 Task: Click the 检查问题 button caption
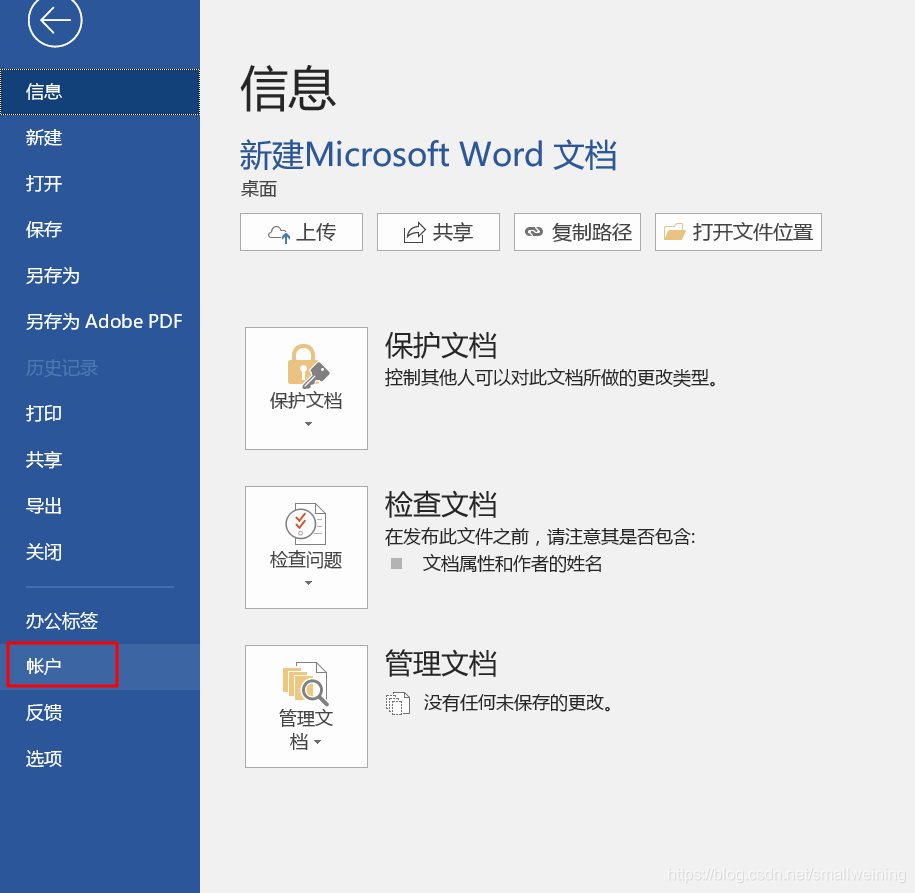pyautogui.click(x=306, y=560)
